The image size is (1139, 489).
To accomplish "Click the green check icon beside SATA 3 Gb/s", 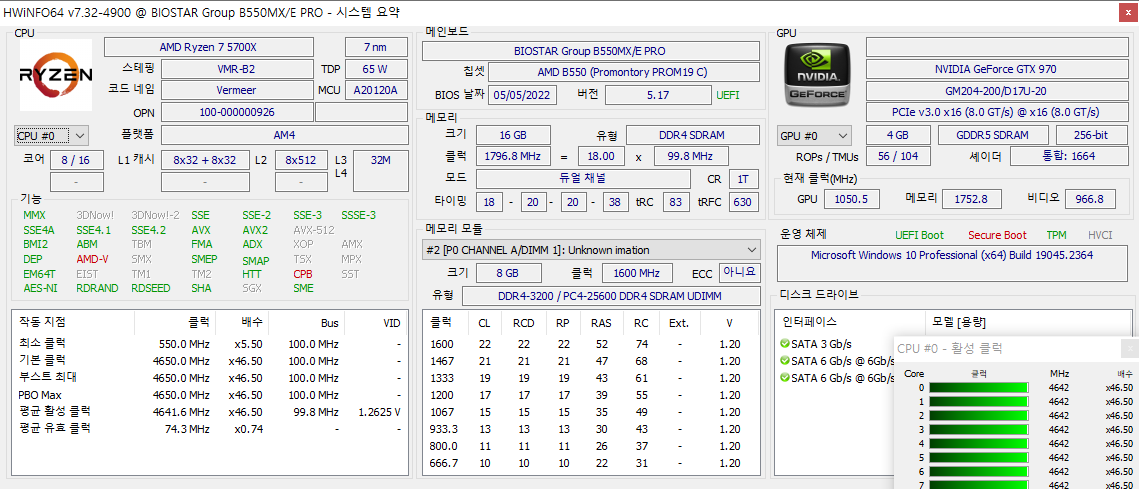I will coord(784,344).
